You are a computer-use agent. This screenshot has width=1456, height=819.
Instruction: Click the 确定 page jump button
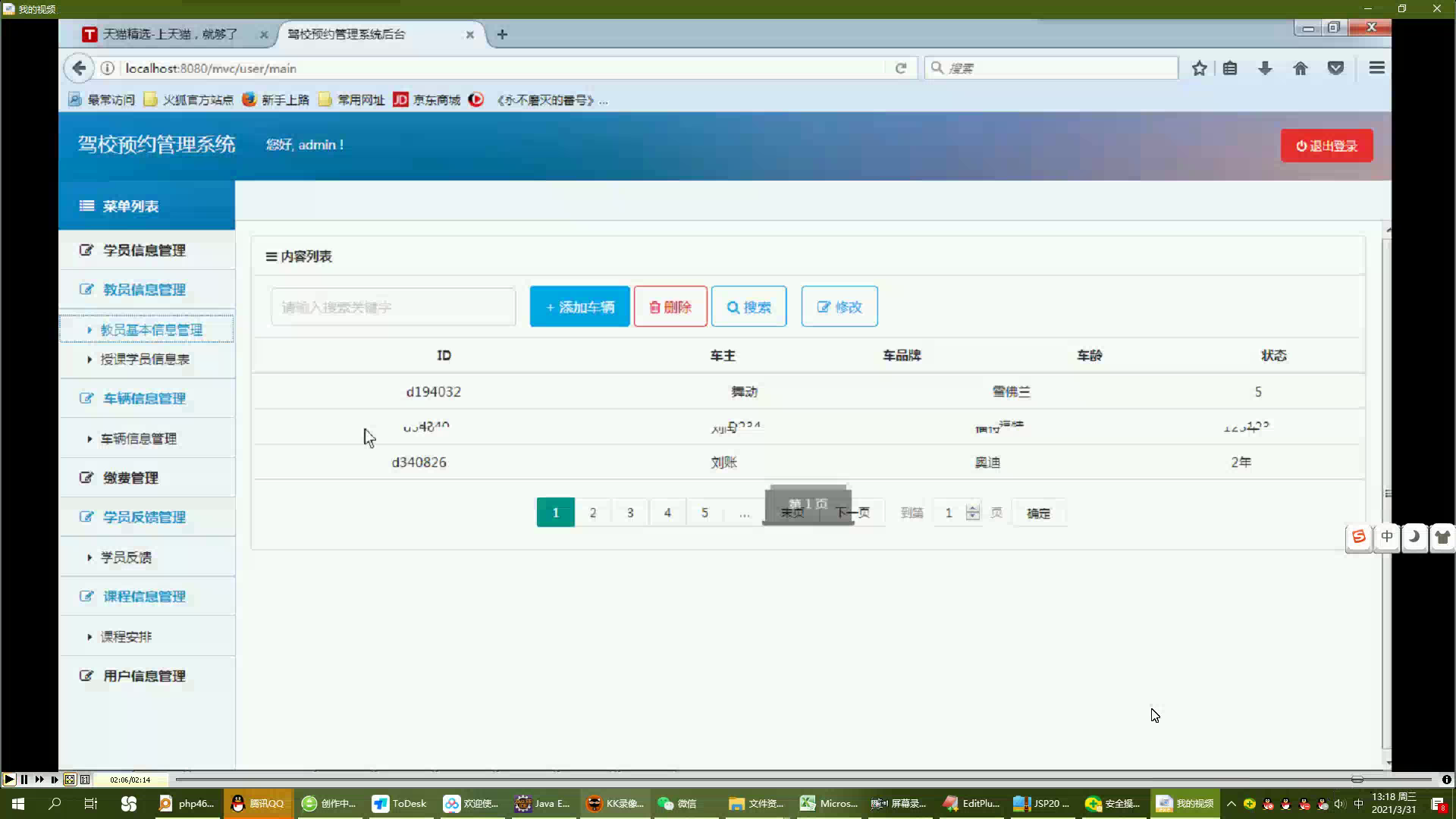tap(1038, 513)
